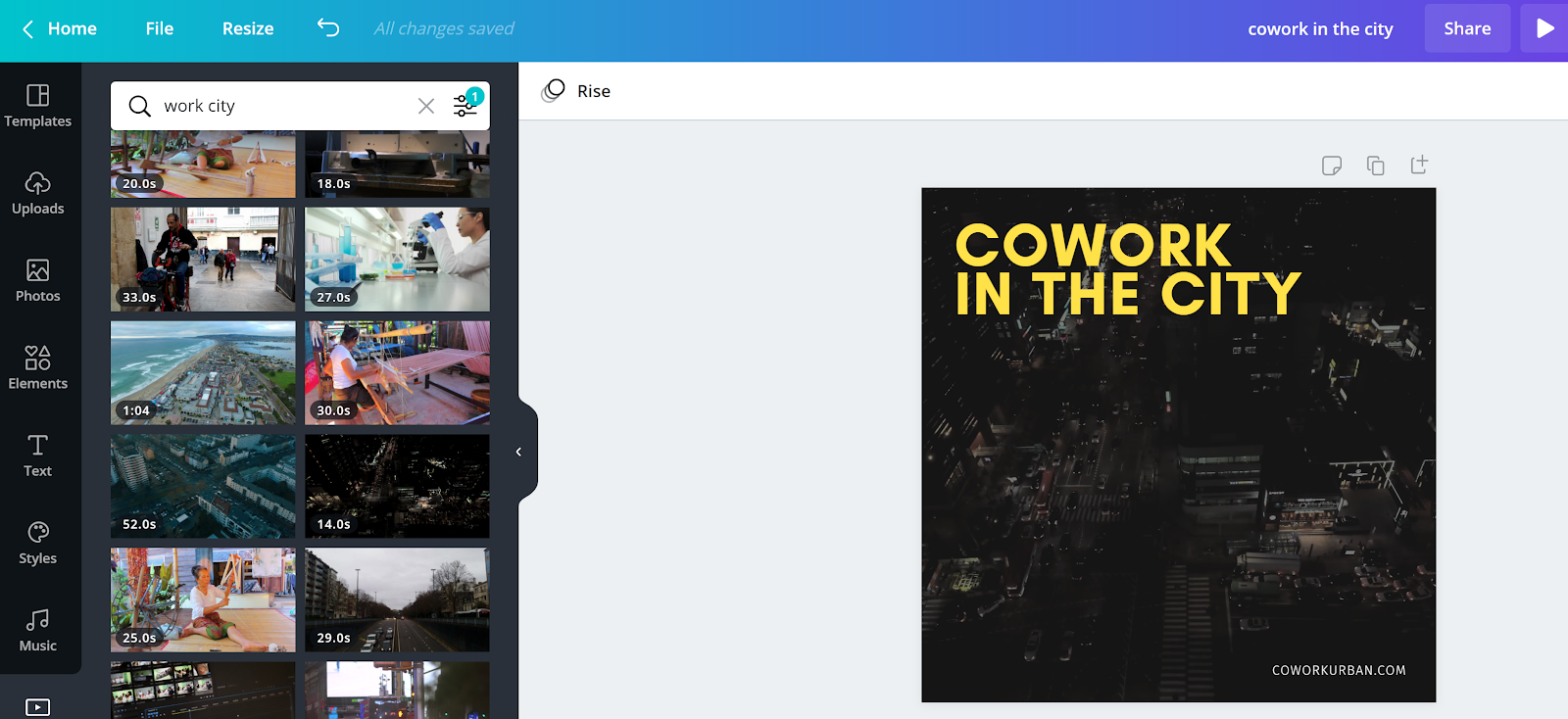Viewport: 1568px width, 719px height.
Task: Add a new page
Action: coord(1419,165)
